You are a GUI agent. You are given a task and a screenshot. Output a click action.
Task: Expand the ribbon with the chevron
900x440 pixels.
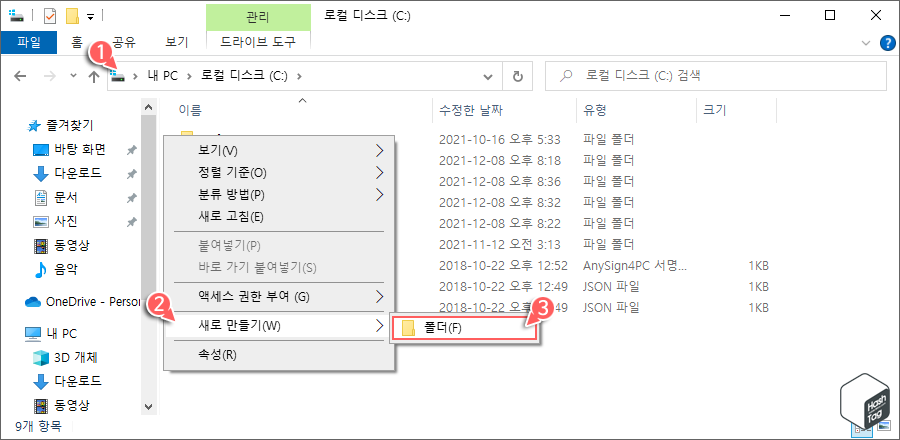click(866, 42)
